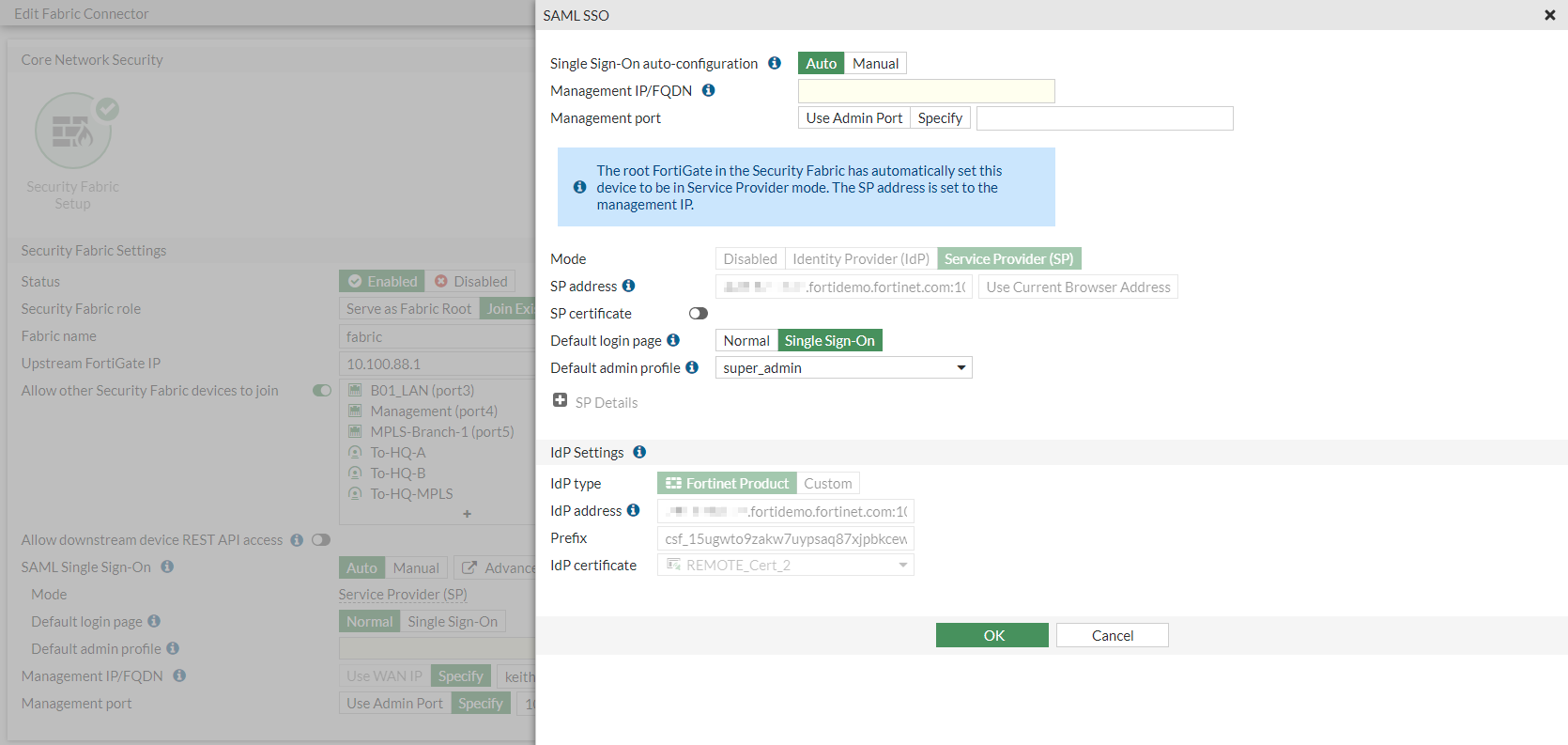Select Serve as Fabric Root role
1568x745 pixels.
pyautogui.click(x=408, y=308)
